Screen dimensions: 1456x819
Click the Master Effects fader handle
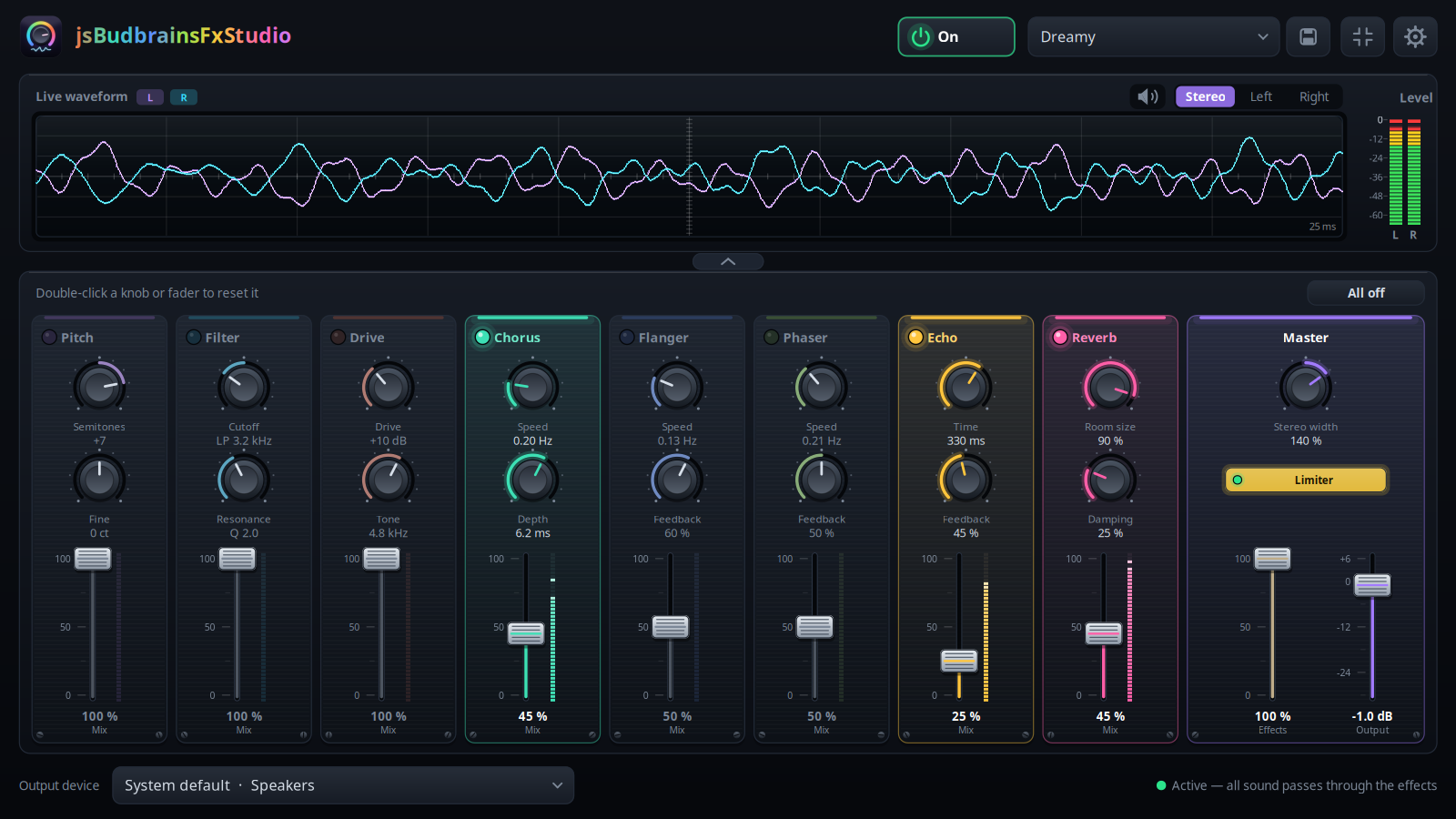pos(1272,559)
